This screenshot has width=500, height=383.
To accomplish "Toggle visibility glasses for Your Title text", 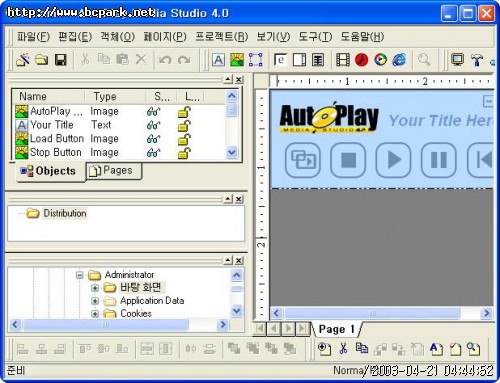I will 153,125.
